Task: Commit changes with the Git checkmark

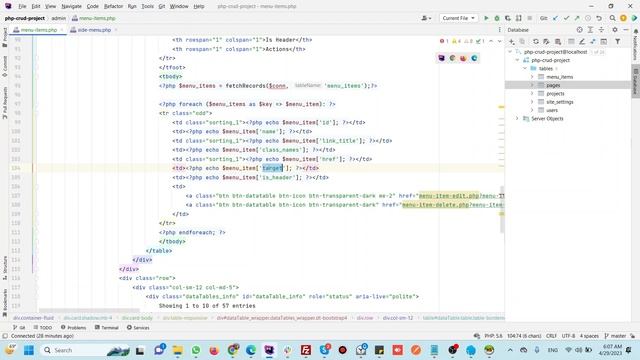Action: [566, 18]
